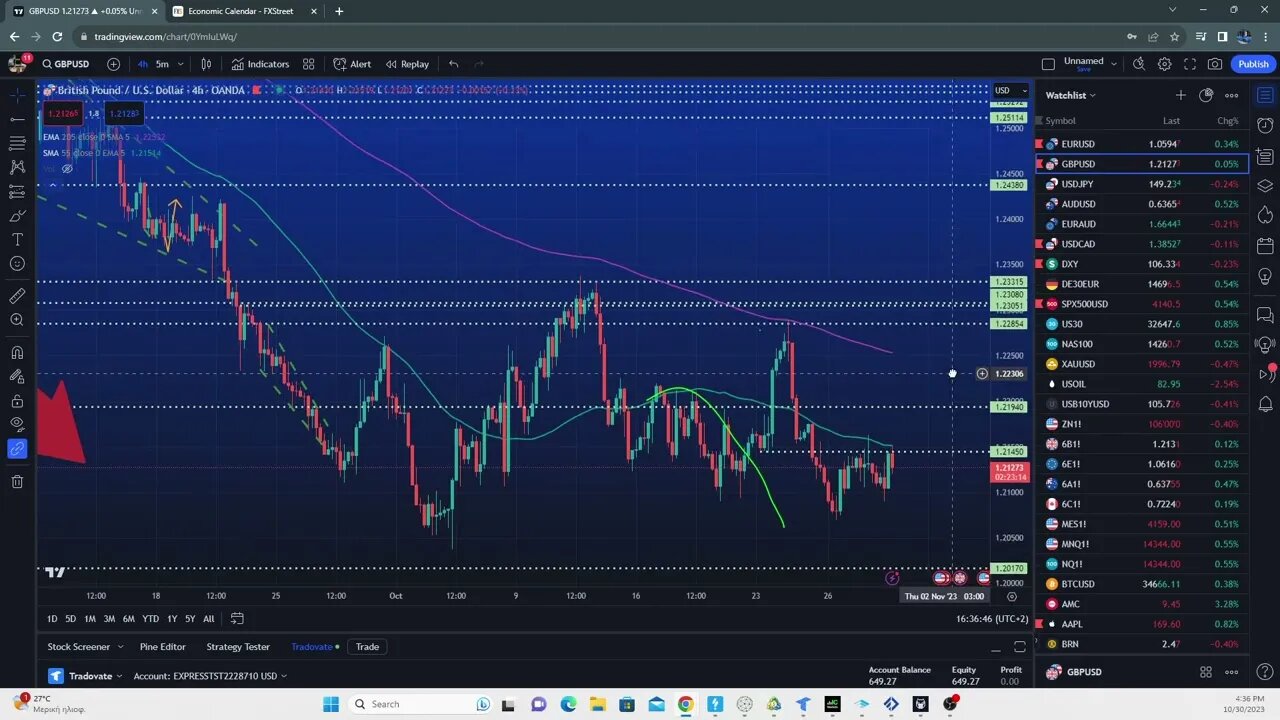Set chart range to YTD
The width and height of the screenshot is (1280, 720).
tap(150, 619)
